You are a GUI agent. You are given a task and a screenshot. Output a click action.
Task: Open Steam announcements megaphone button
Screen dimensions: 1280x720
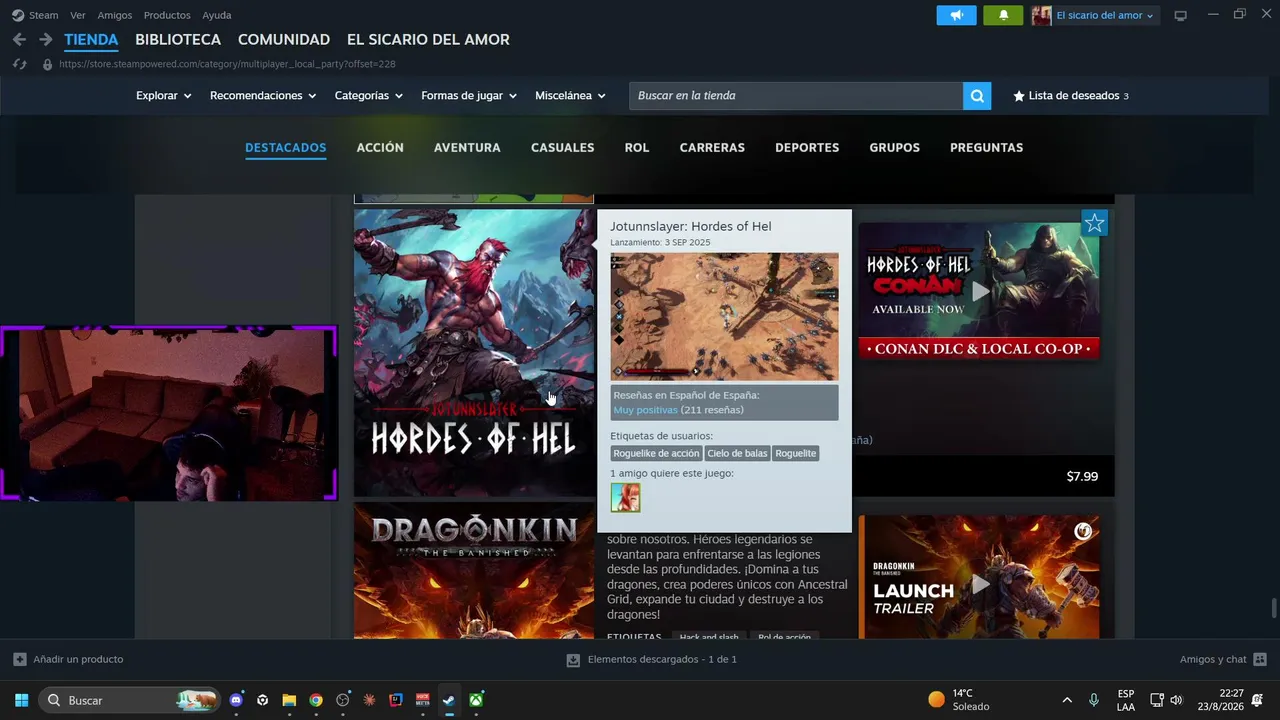pos(956,15)
